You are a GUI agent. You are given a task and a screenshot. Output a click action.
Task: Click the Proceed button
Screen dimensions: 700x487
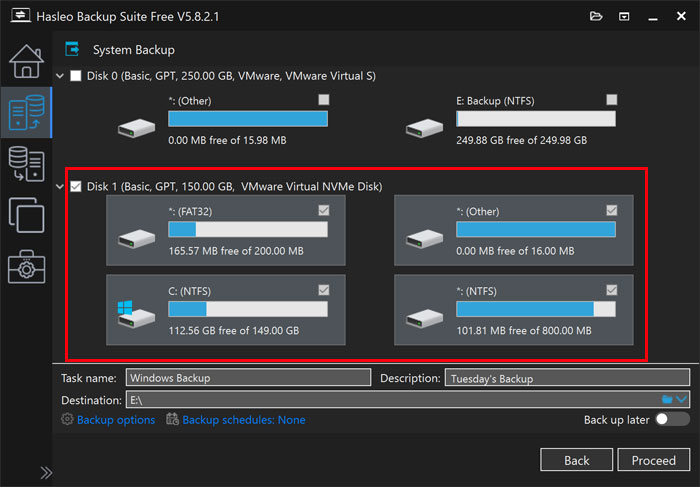pos(654,460)
